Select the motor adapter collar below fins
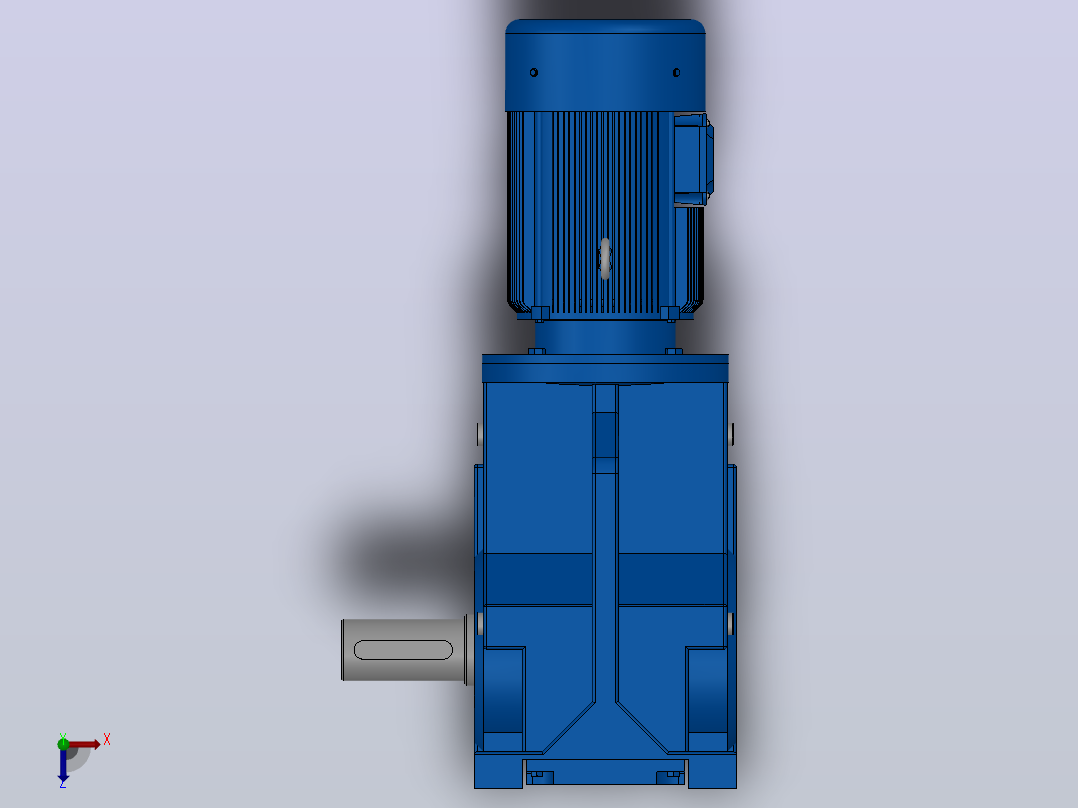Image resolution: width=1078 pixels, height=808 pixels. (605, 338)
